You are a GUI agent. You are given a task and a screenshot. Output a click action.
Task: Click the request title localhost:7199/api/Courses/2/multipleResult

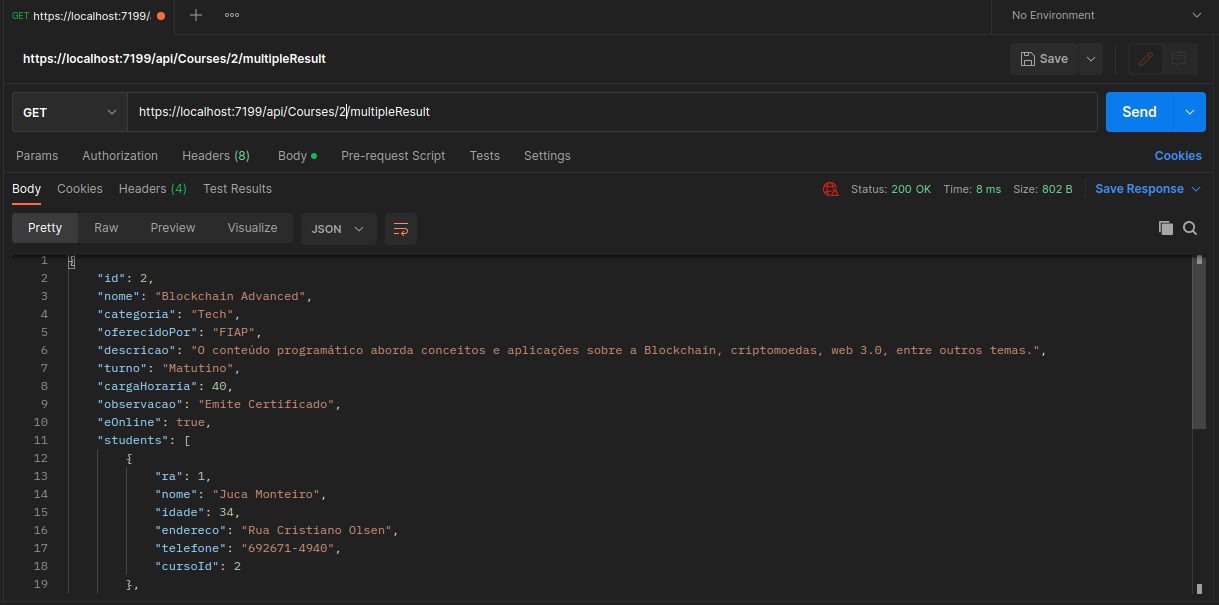pos(174,59)
